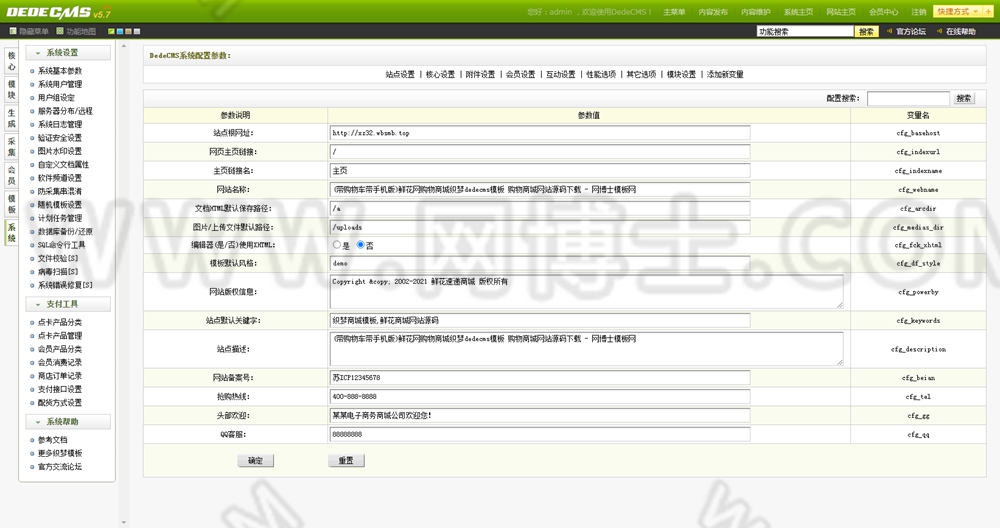Switch to the 模块设置 config tab
This screenshot has width=1000, height=528.
tap(681, 75)
